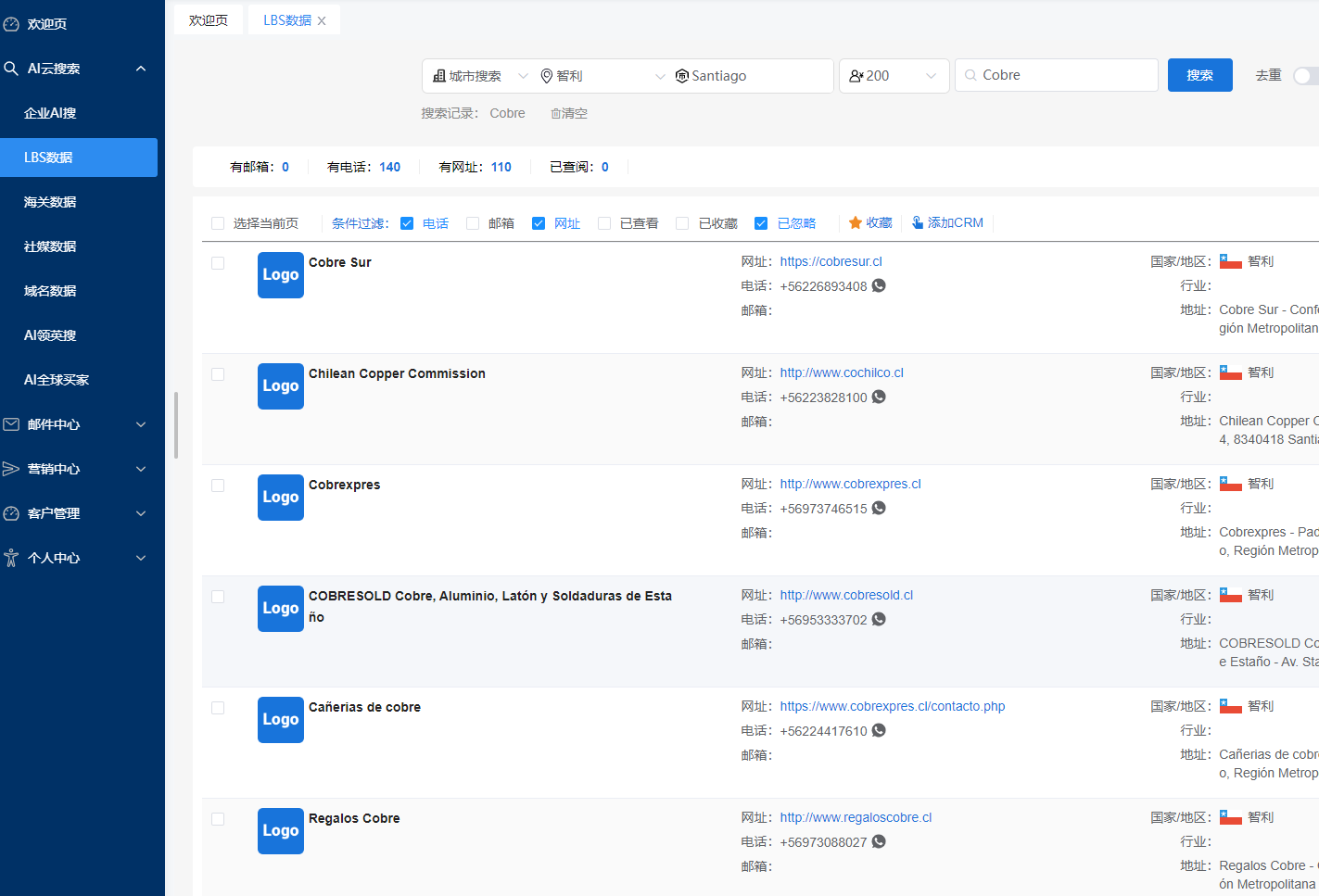Open the 城市搜索 search type dropdown
This screenshot has height=896, width=1319.
point(480,76)
